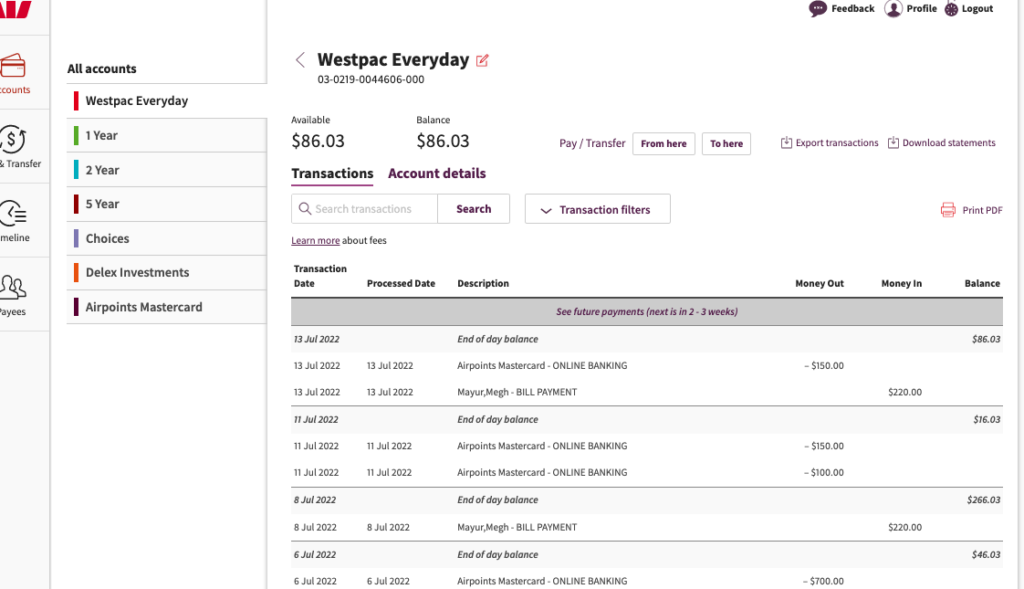Click the edit pencil next to Westpac Everyday
The height and width of the screenshot is (589, 1024).
[x=483, y=61]
